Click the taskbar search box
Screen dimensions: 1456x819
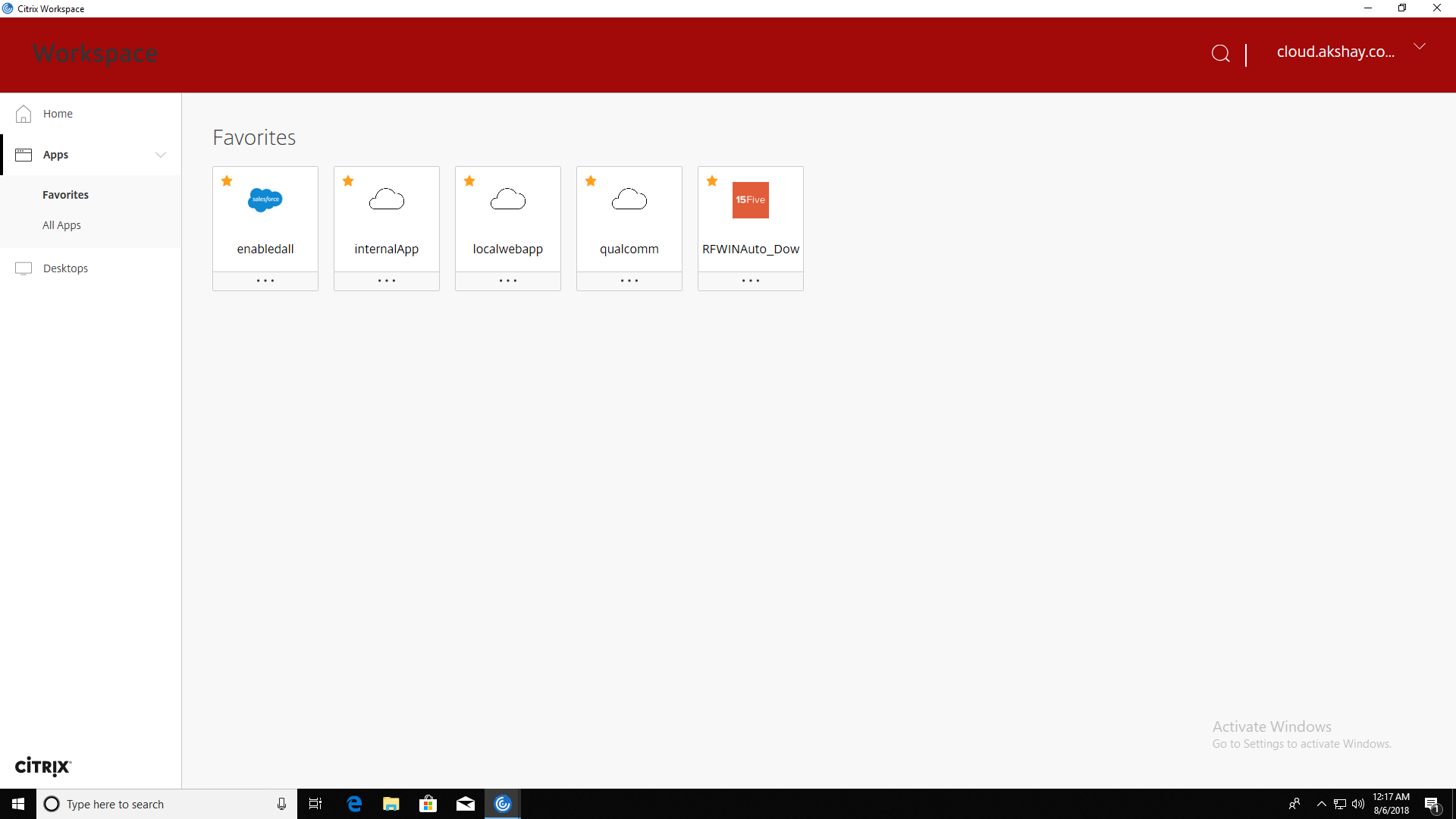click(x=167, y=804)
